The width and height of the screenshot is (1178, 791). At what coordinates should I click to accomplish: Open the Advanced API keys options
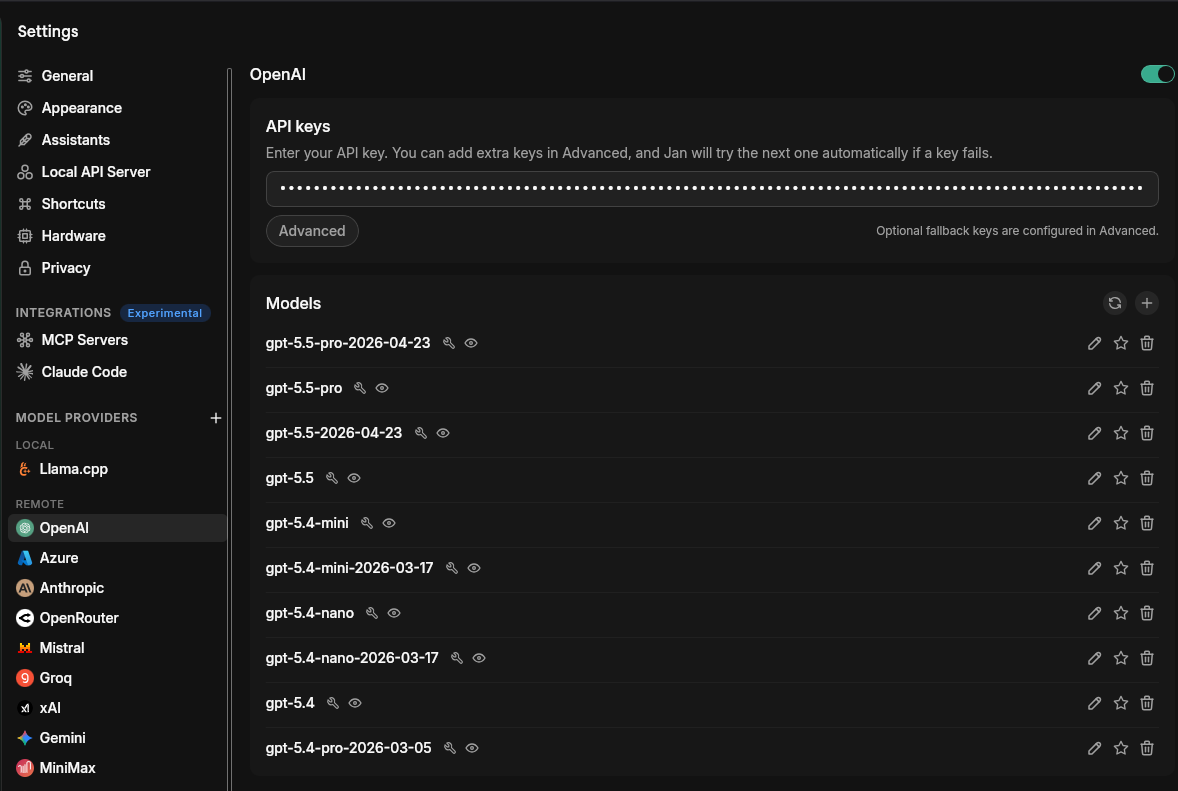click(x=312, y=231)
